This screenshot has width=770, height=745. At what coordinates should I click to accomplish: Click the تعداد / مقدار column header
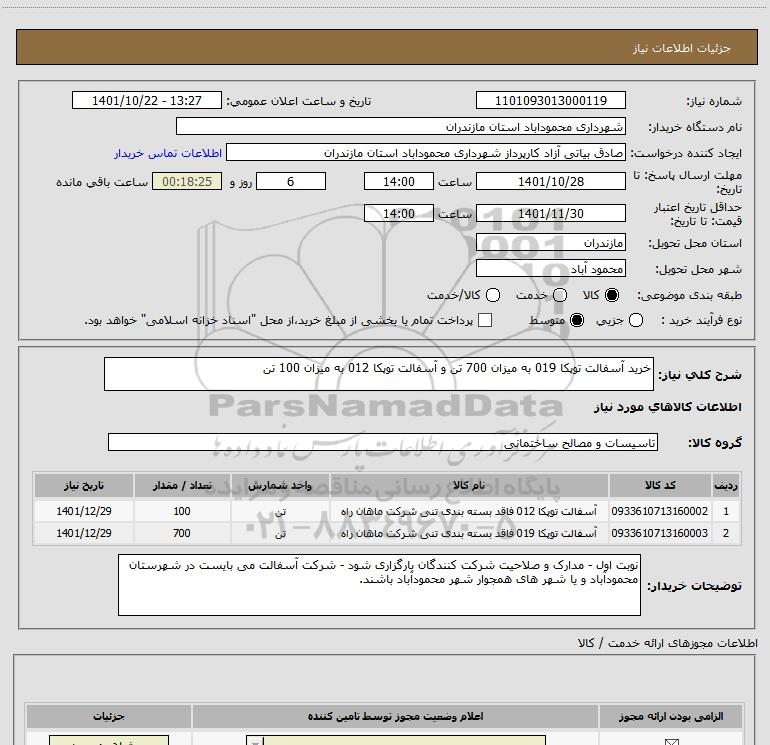[x=182, y=486]
